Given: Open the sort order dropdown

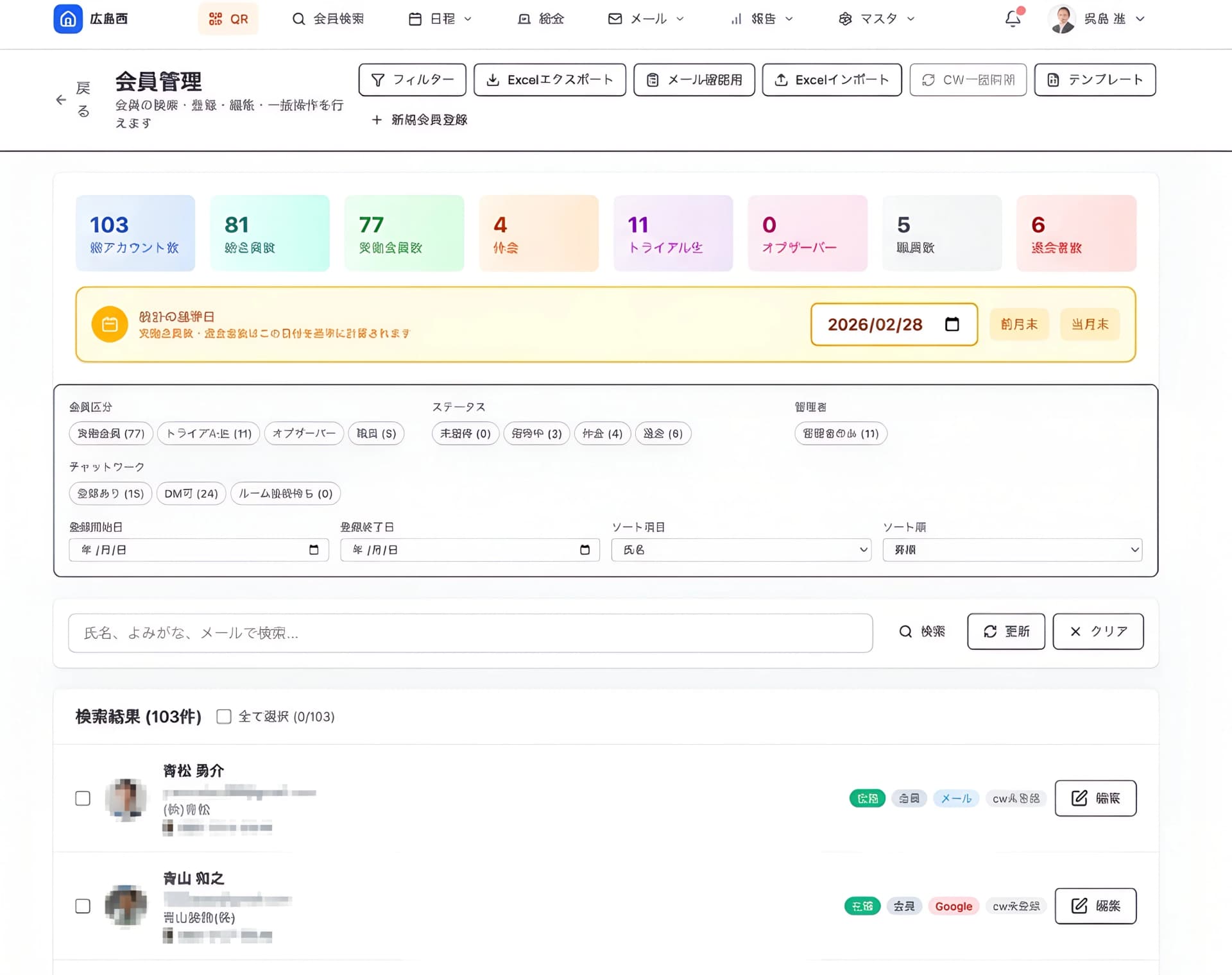Looking at the screenshot, I should (1012, 550).
